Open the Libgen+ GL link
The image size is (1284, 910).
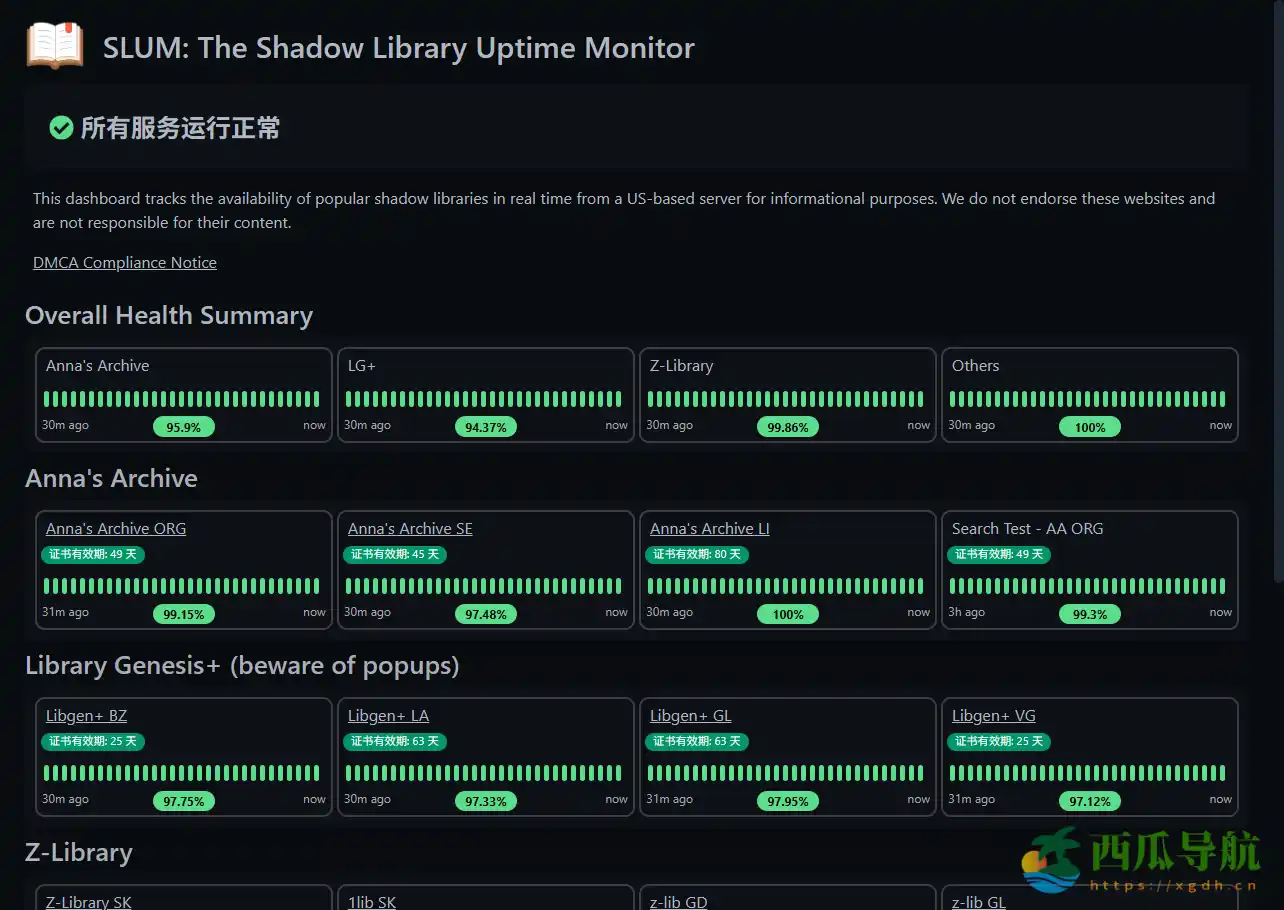click(x=690, y=716)
